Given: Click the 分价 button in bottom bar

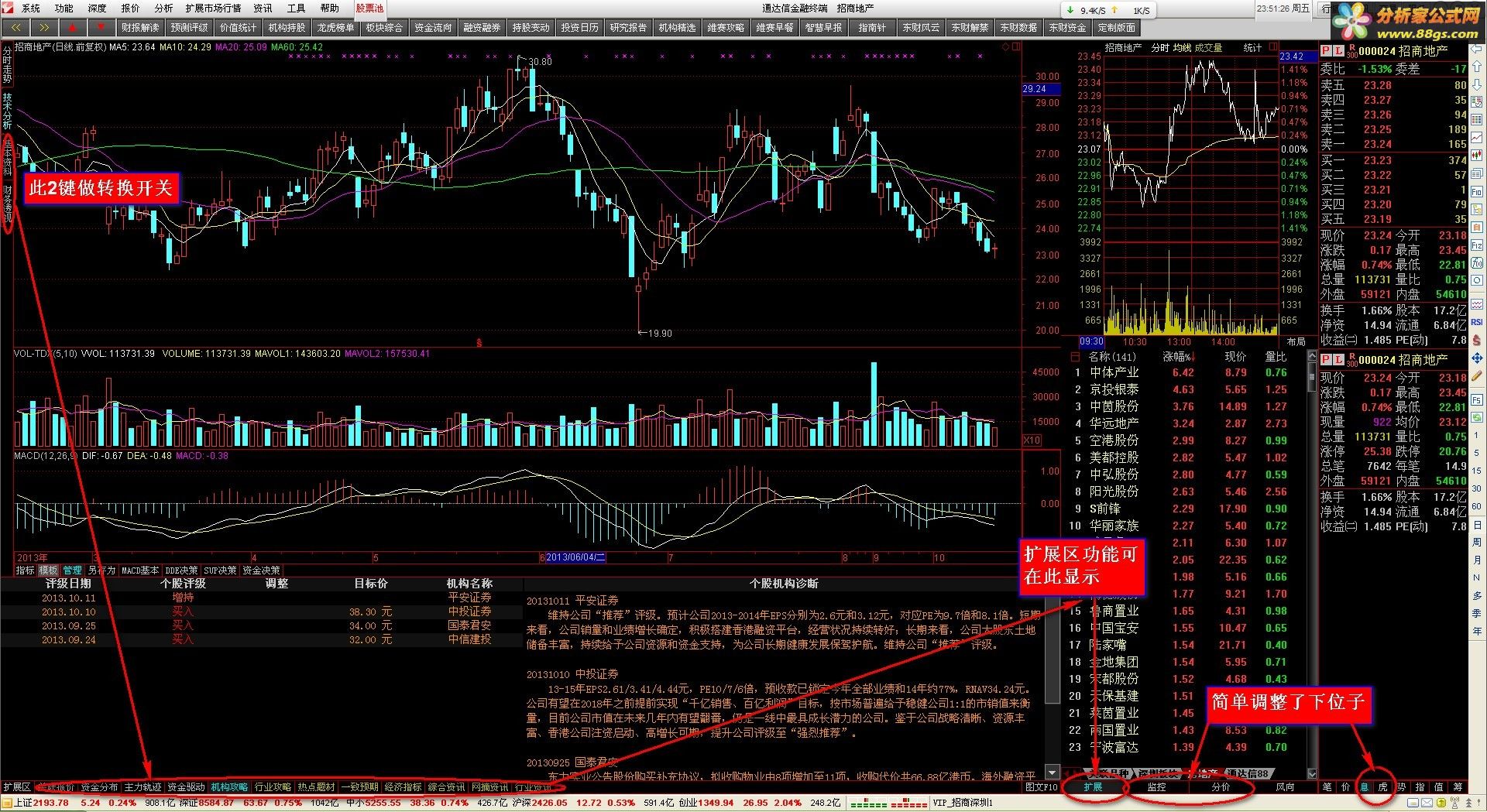Looking at the screenshot, I should point(1221,786).
